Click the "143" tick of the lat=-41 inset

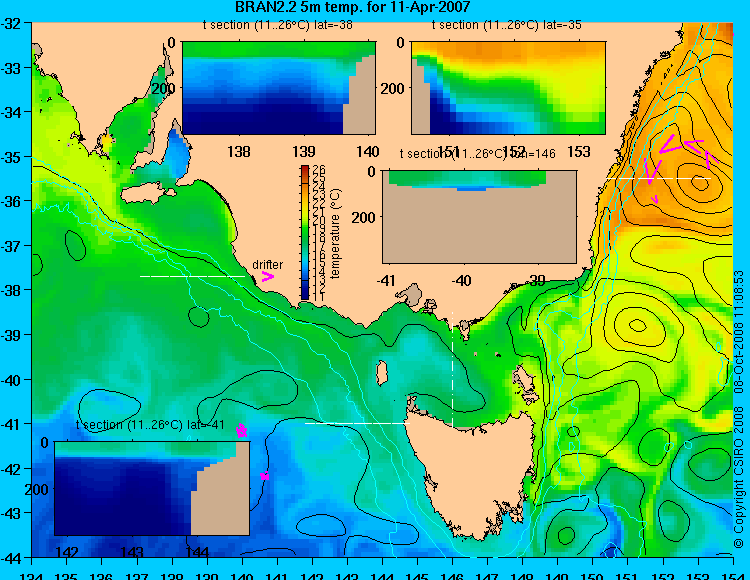click(132, 552)
